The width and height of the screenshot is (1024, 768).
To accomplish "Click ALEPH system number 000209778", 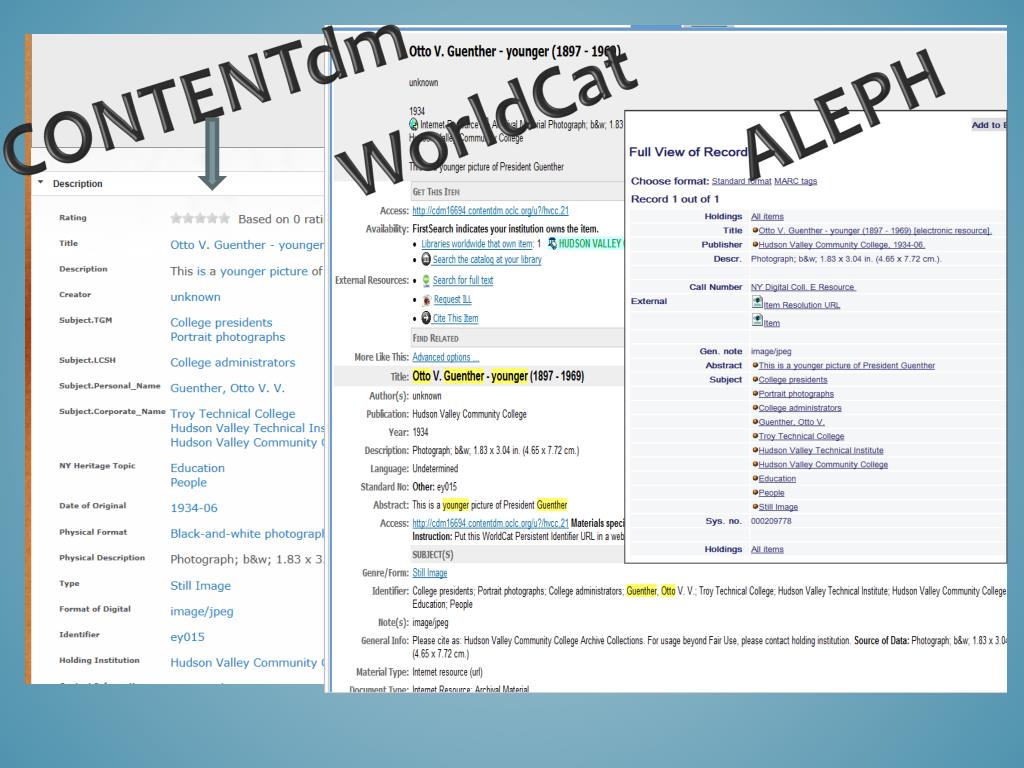I will point(771,521).
